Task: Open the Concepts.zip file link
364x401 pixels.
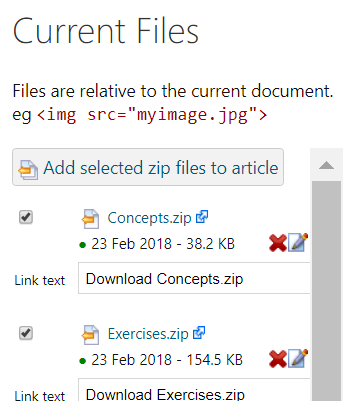Action: [x=149, y=218]
